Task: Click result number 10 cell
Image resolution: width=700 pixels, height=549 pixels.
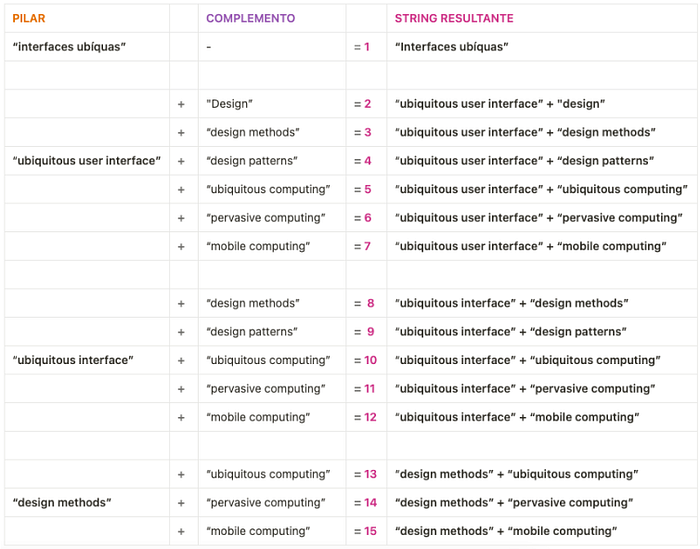Action: point(366,360)
